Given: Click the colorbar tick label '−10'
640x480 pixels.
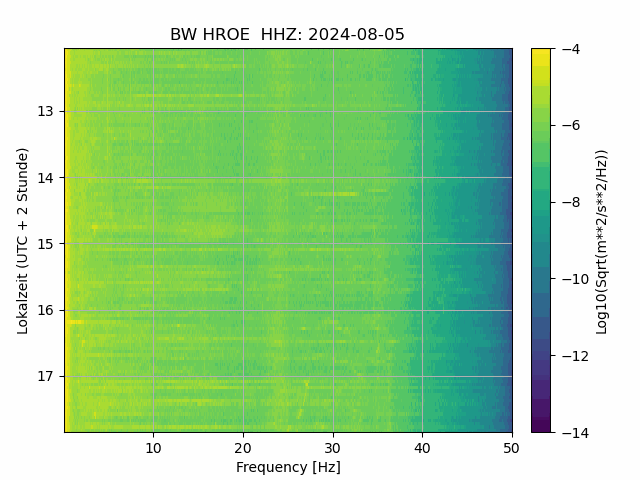Looking at the screenshot, I should pyautogui.click(x=575, y=279).
